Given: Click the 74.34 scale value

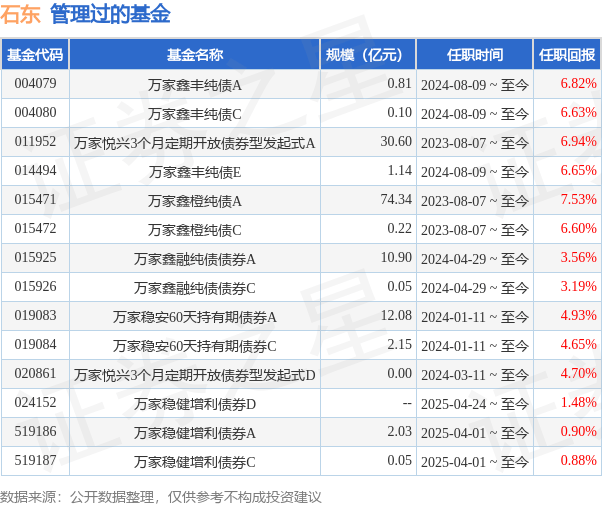Looking at the screenshot, I should pos(396,199).
